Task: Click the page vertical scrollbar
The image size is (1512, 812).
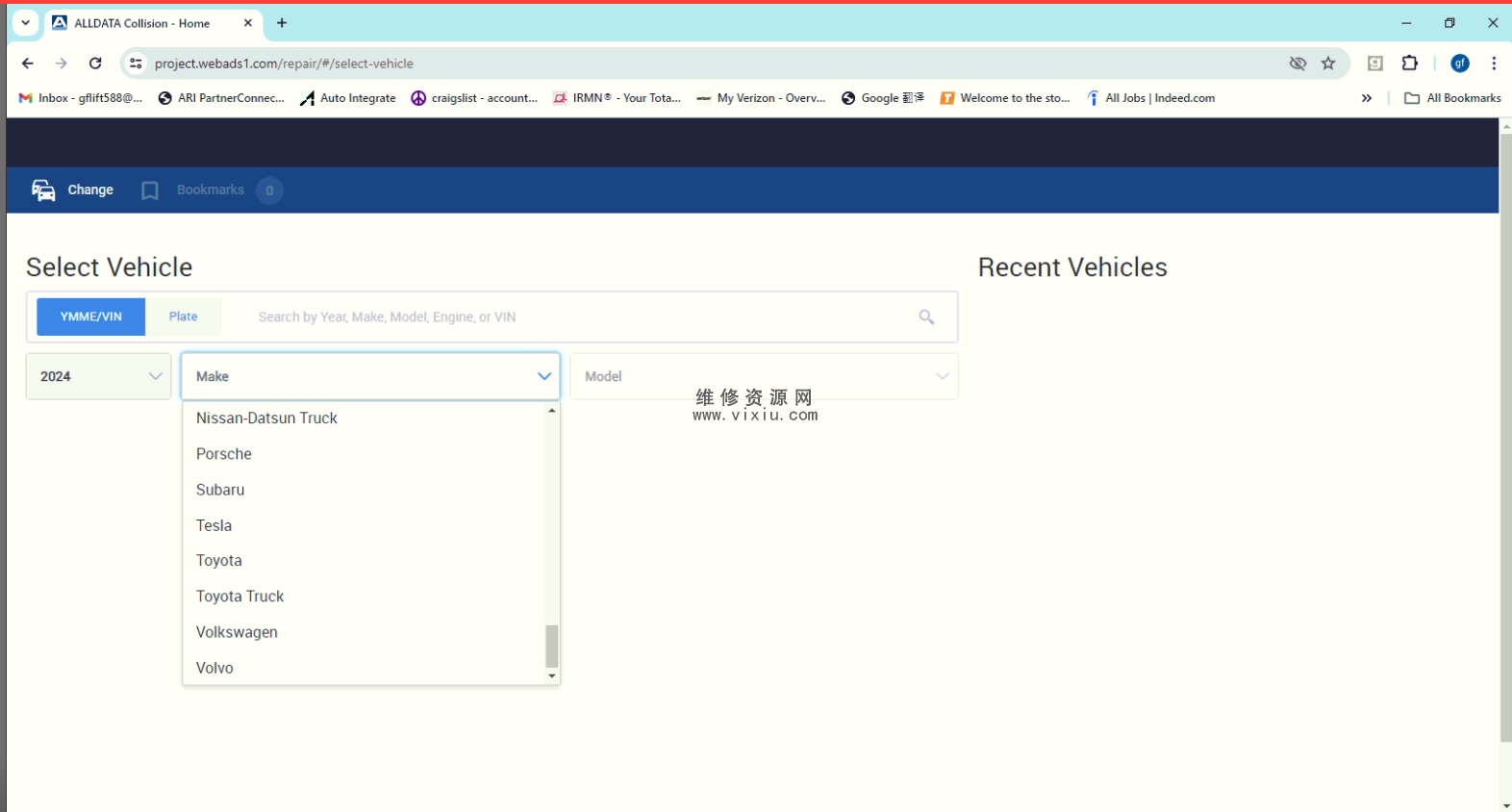Action: pyautogui.click(x=1505, y=438)
